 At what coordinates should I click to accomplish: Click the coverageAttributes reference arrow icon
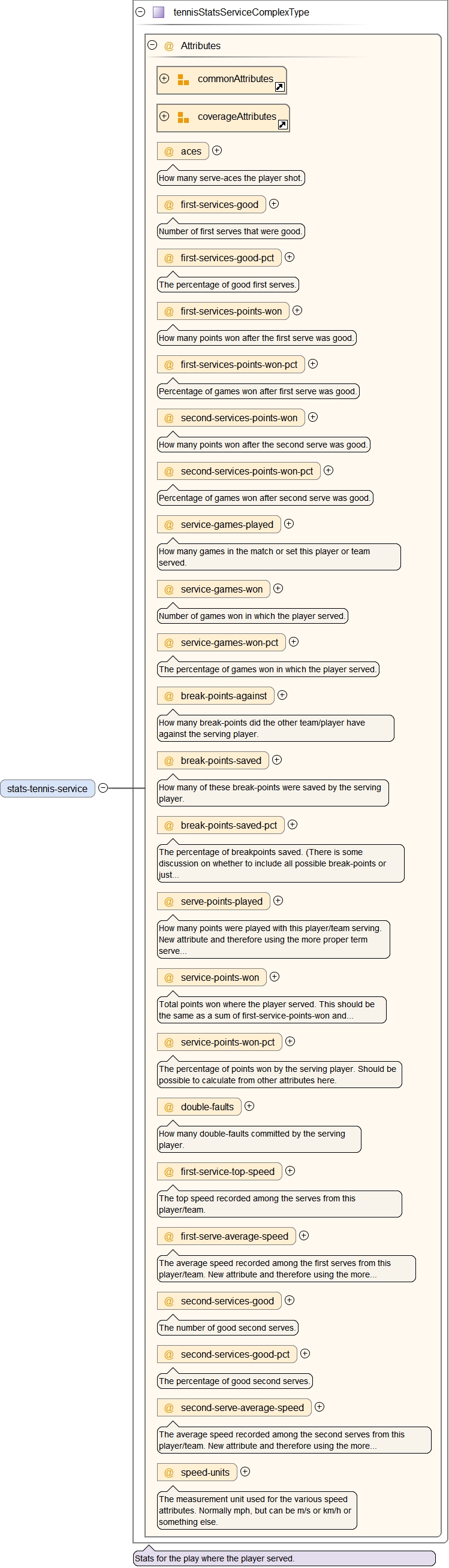click(x=283, y=125)
